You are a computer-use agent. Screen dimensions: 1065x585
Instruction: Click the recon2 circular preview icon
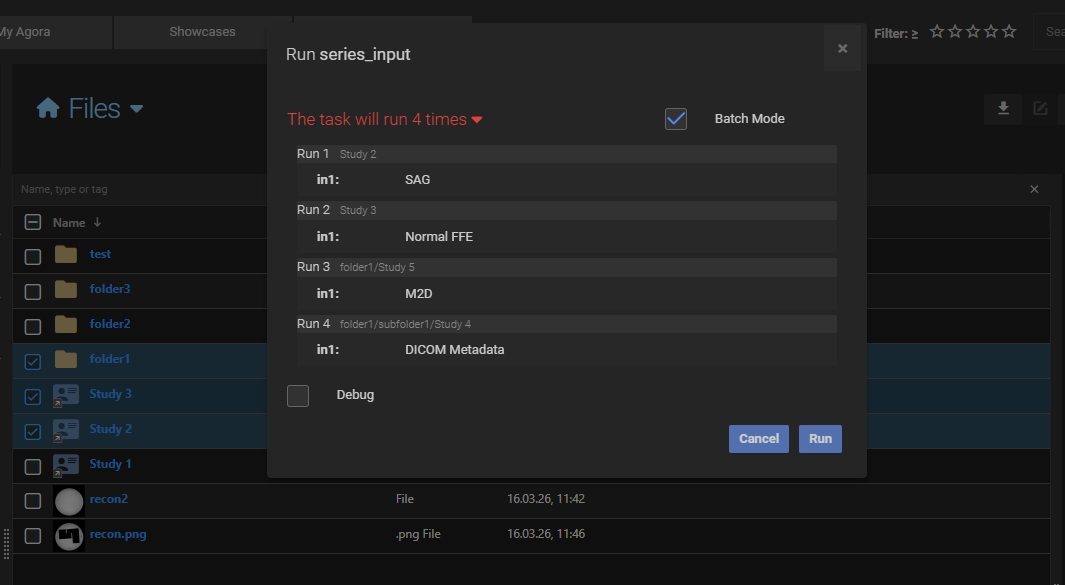pyautogui.click(x=68, y=500)
